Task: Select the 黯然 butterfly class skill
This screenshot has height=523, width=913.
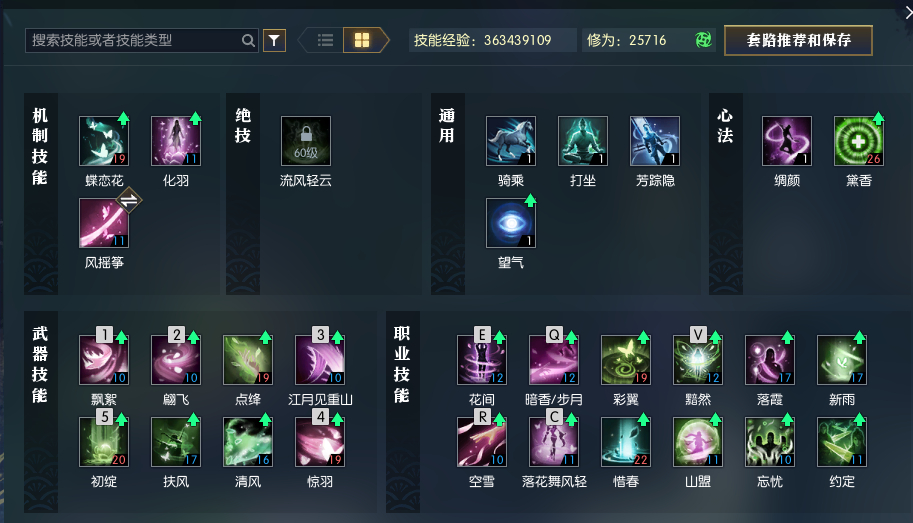Action: [x=698, y=360]
